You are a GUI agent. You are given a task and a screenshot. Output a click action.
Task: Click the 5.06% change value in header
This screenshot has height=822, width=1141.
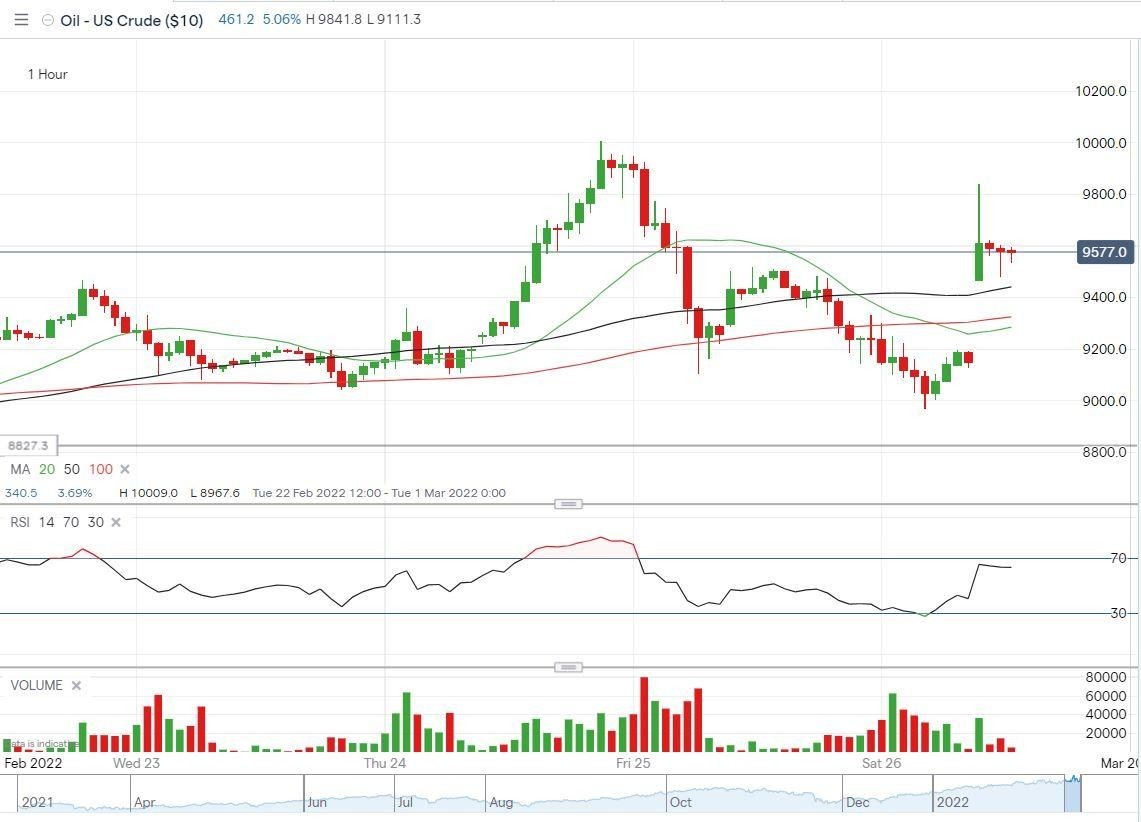(x=282, y=20)
